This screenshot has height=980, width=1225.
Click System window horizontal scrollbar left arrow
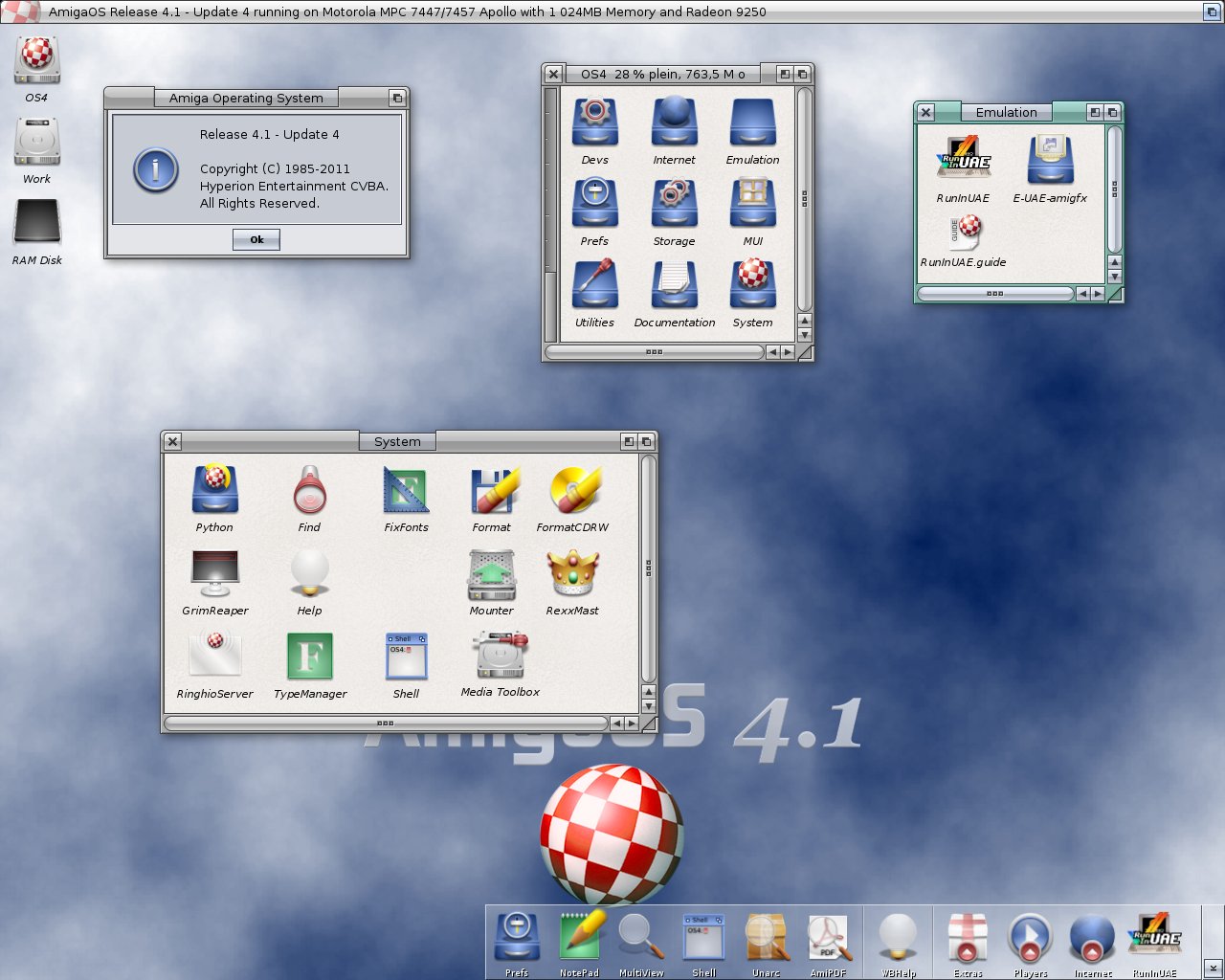click(616, 724)
